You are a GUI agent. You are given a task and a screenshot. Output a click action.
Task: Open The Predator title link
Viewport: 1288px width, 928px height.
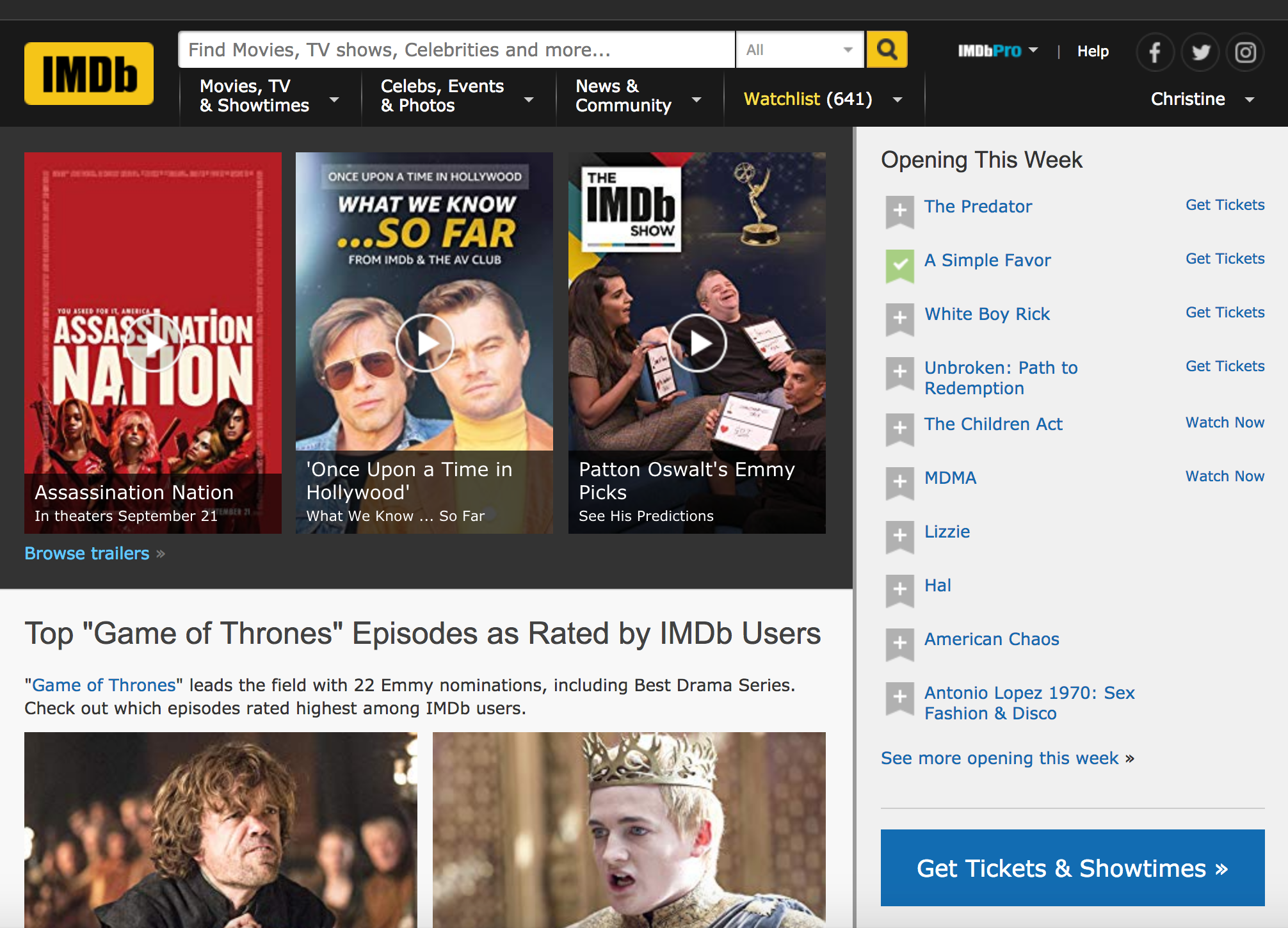(x=978, y=207)
